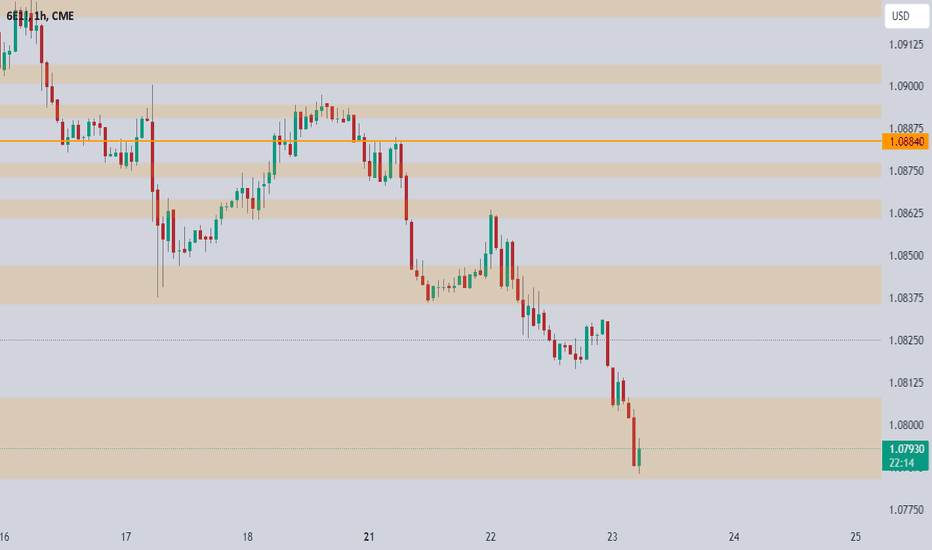The height and width of the screenshot is (550, 932).
Task: Click the 1.07750 price axis label
Action: (x=906, y=510)
